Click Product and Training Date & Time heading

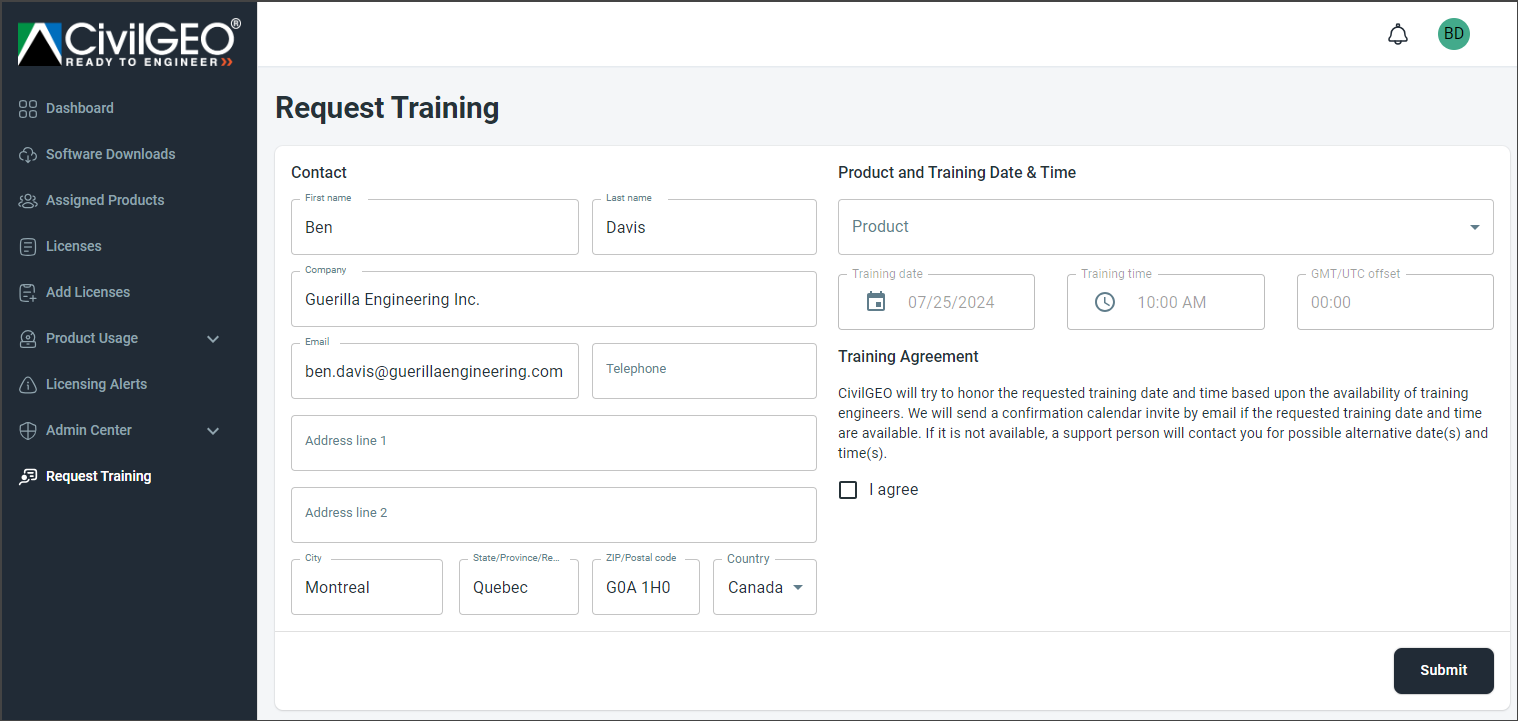pos(957,173)
